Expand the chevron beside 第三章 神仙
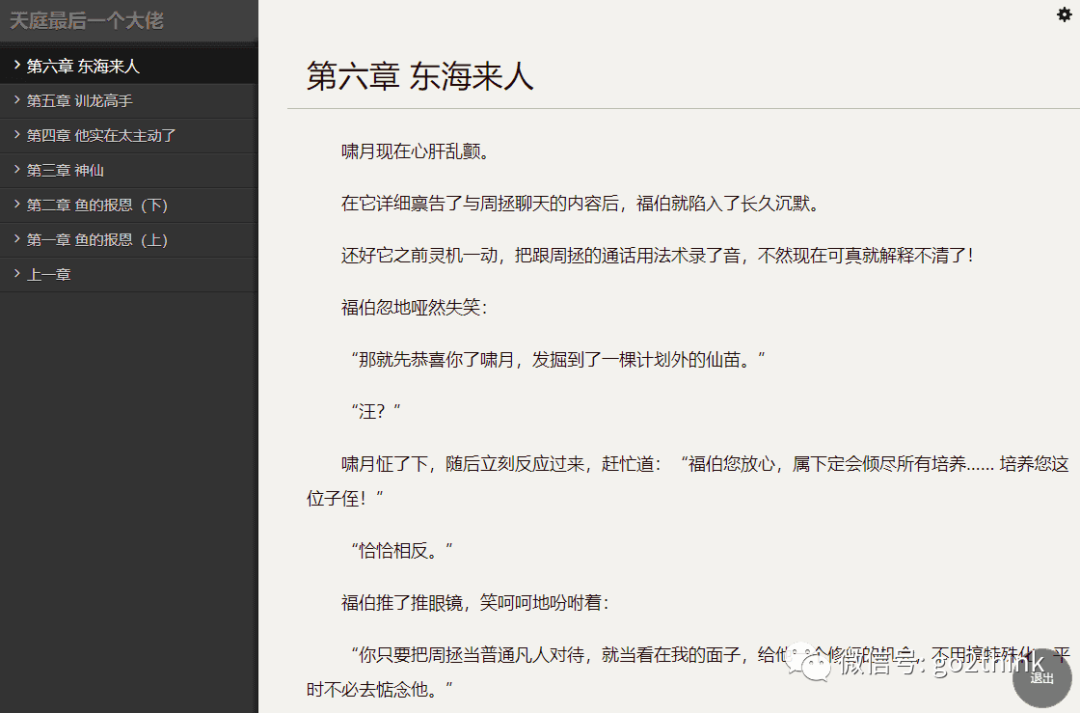The width and height of the screenshot is (1080, 713). (17, 170)
